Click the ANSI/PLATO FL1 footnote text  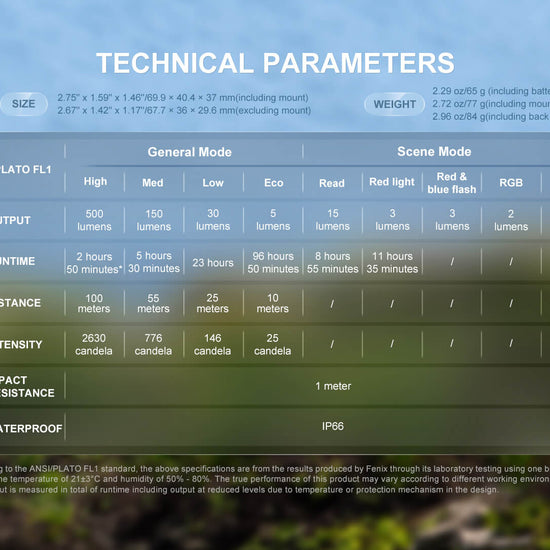pyautogui.click(x=275, y=479)
